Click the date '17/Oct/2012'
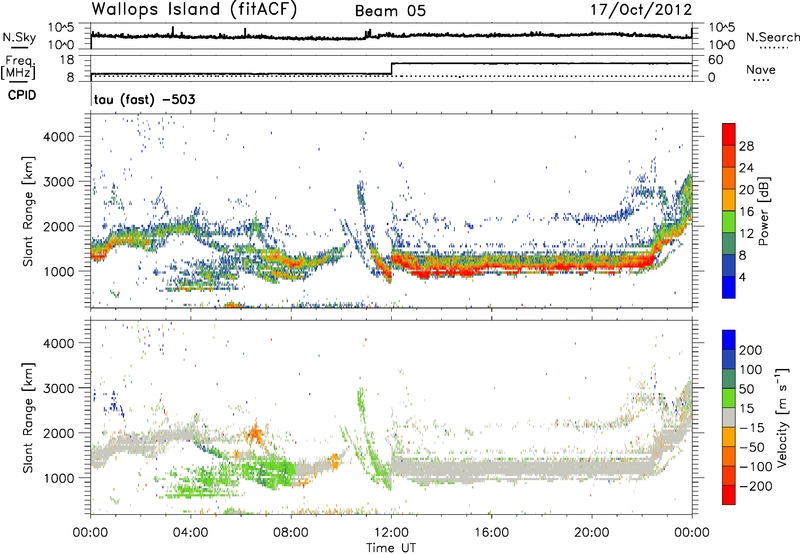This screenshot has height=554, width=800. pyautogui.click(x=641, y=10)
